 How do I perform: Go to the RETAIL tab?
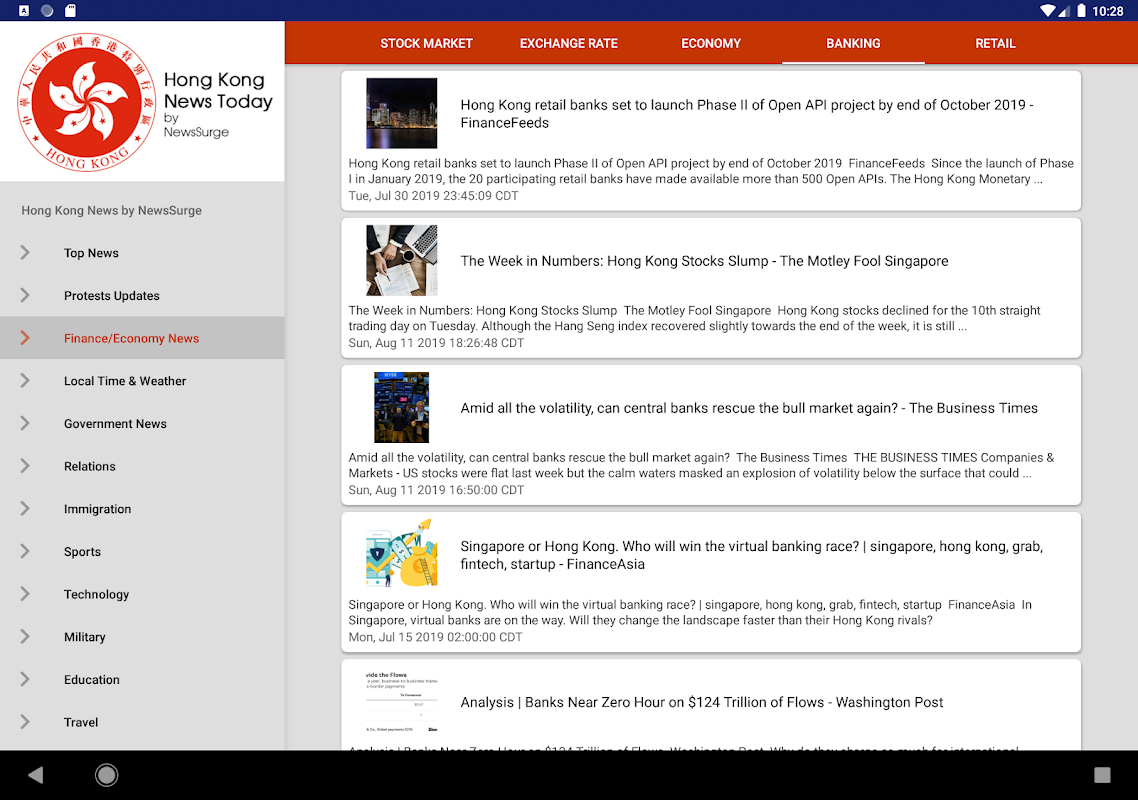click(x=995, y=44)
